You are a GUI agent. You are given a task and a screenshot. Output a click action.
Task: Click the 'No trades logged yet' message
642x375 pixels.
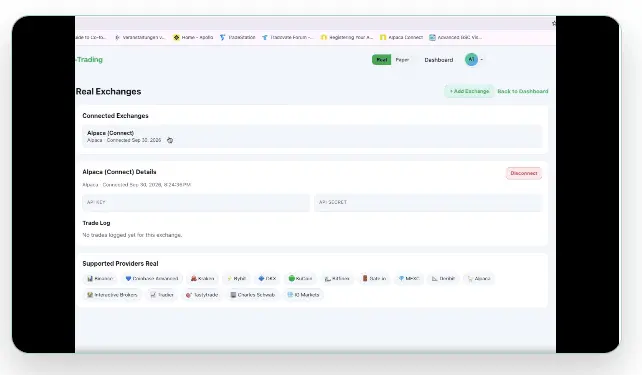point(132,235)
